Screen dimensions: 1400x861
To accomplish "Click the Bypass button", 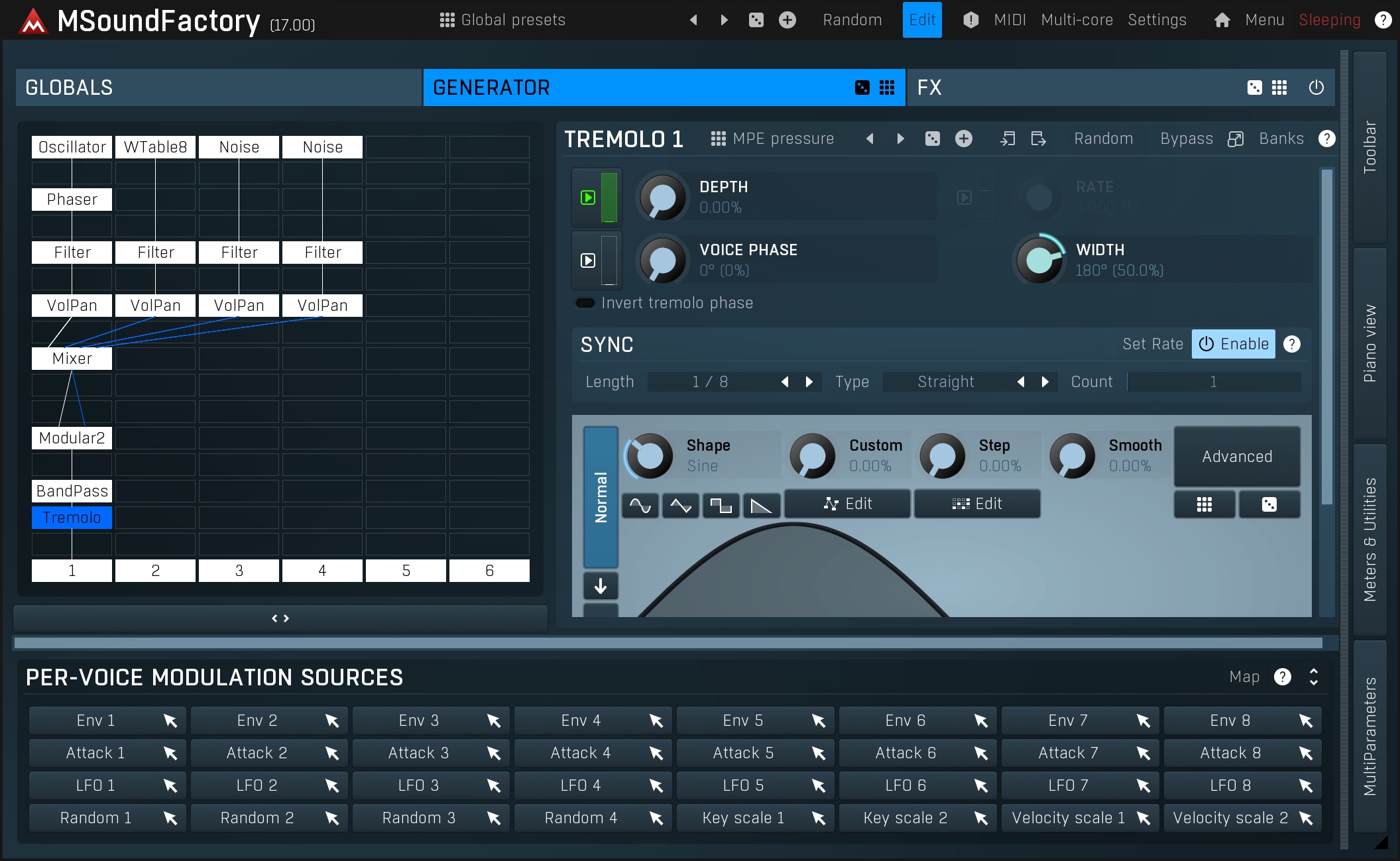I will point(1186,139).
